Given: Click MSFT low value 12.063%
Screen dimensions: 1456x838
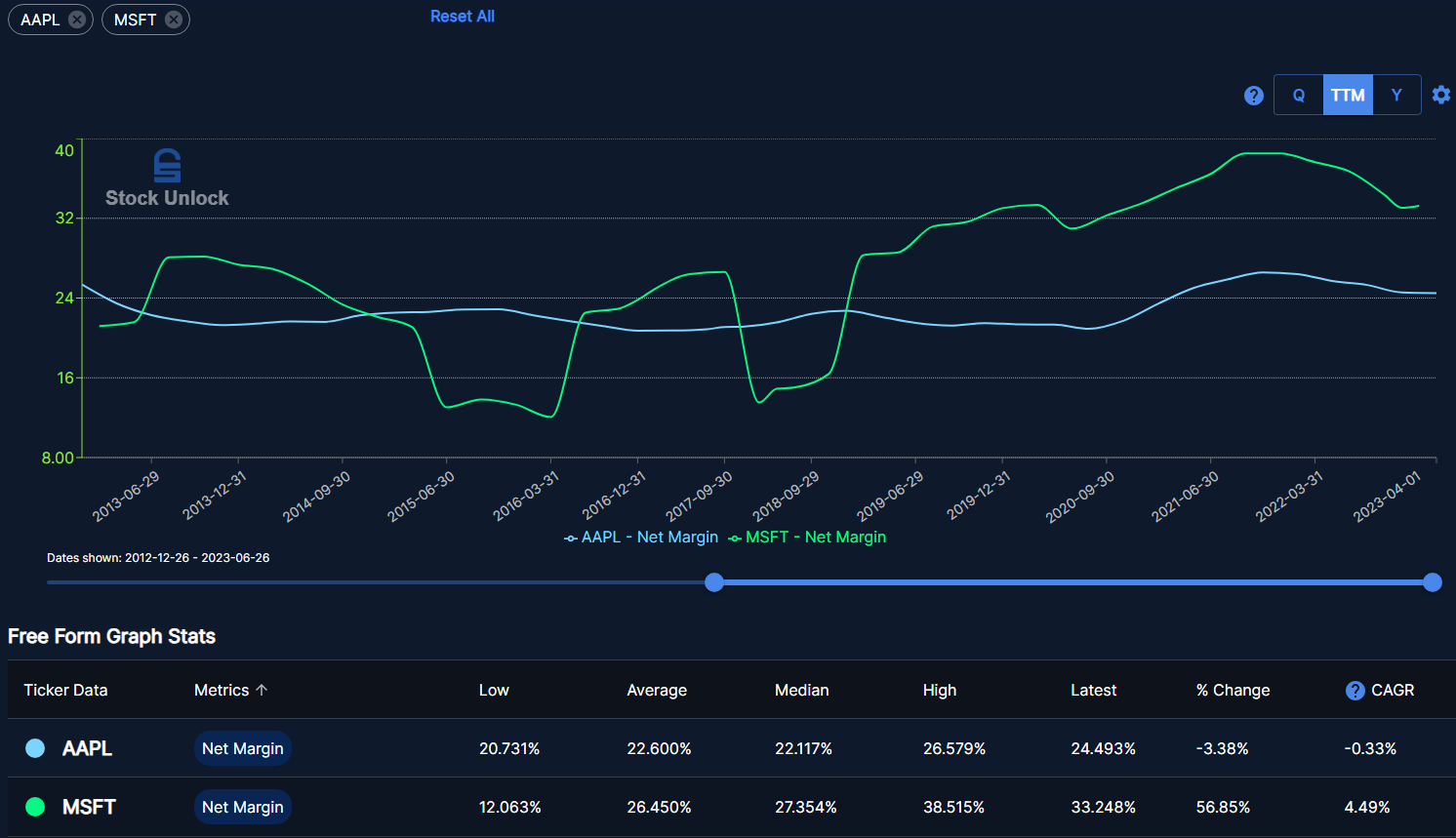Looking at the screenshot, I should [510, 807].
